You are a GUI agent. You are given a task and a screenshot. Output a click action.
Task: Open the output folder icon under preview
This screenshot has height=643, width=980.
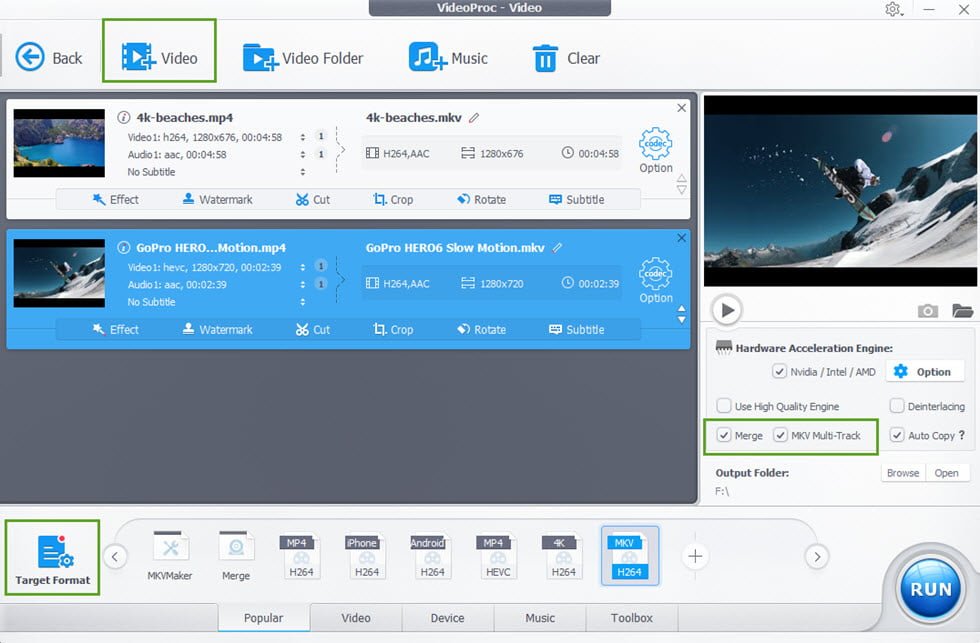click(x=962, y=311)
